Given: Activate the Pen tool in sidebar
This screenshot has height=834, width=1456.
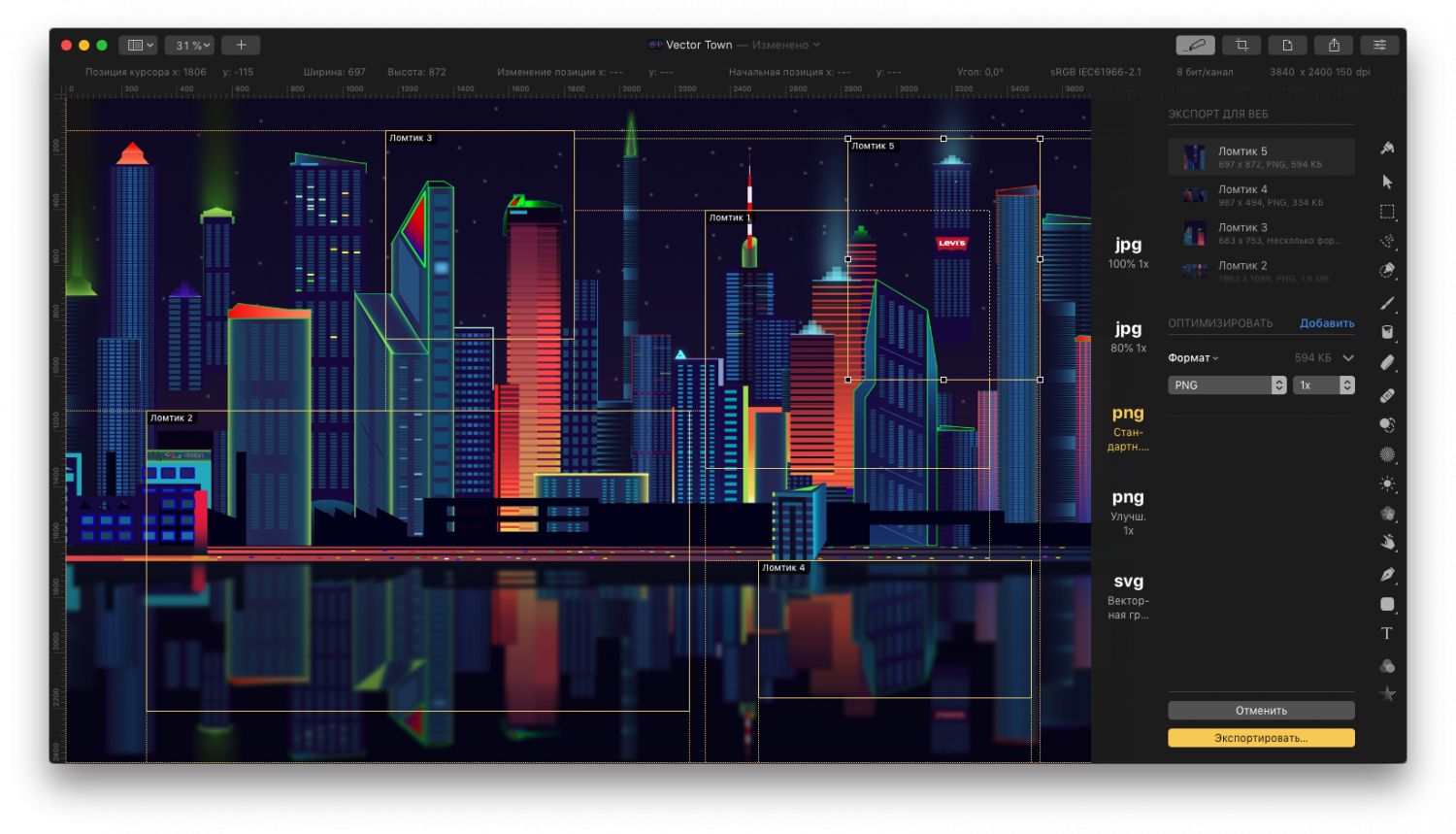Looking at the screenshot, I should coord(1387,575).
